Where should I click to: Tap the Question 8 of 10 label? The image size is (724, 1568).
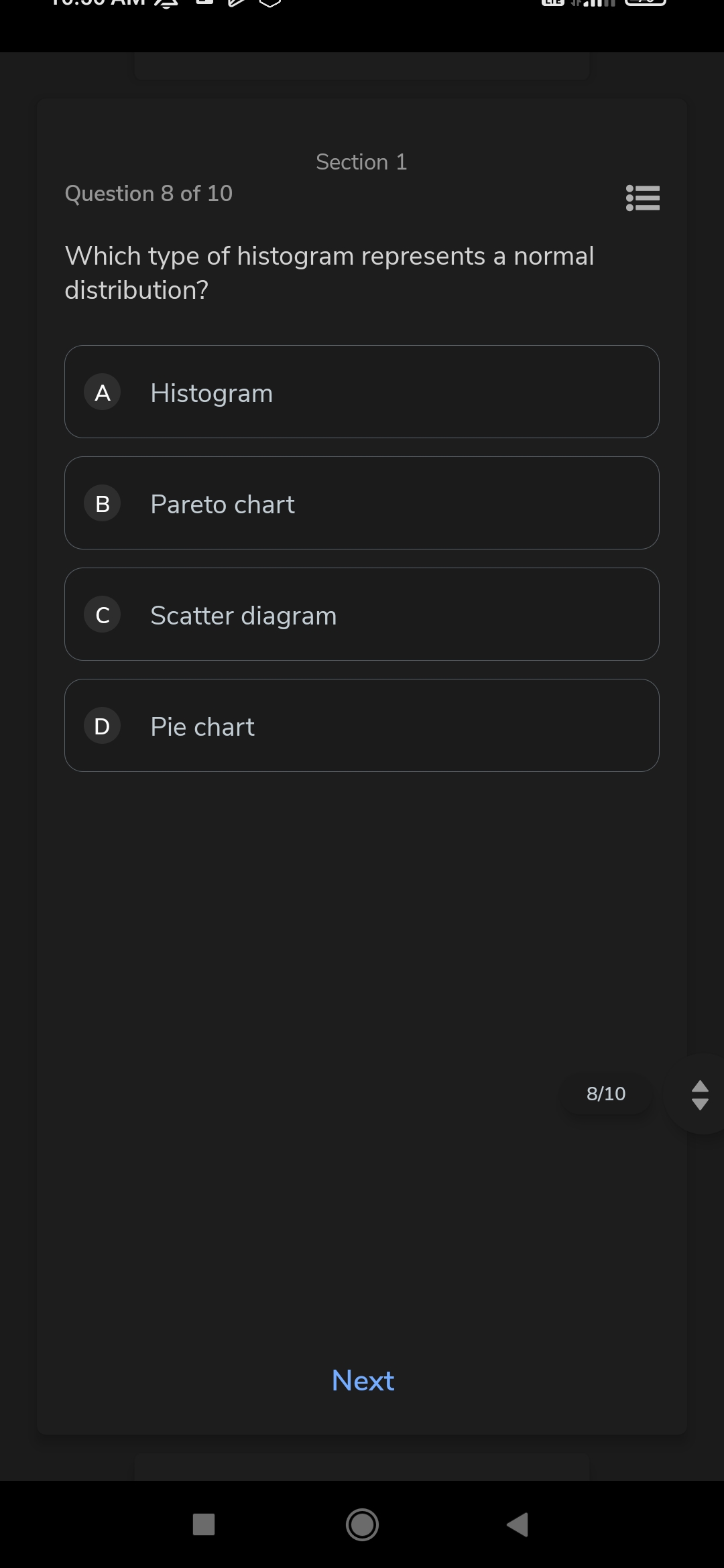149,194
